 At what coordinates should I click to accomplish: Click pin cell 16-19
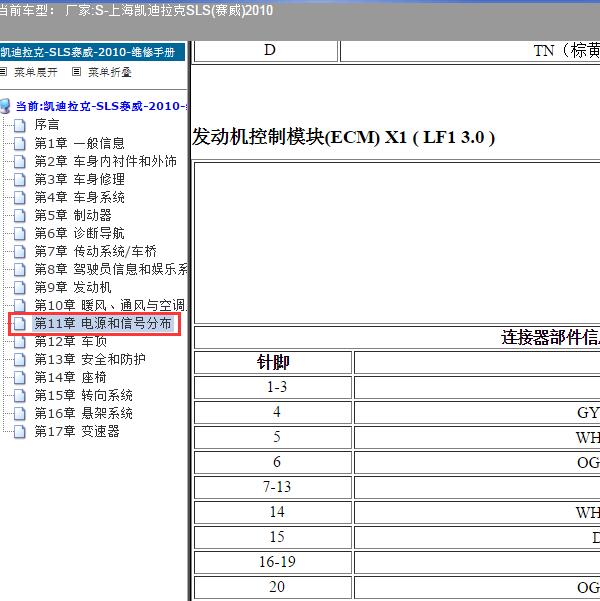[x=273, y=562]
